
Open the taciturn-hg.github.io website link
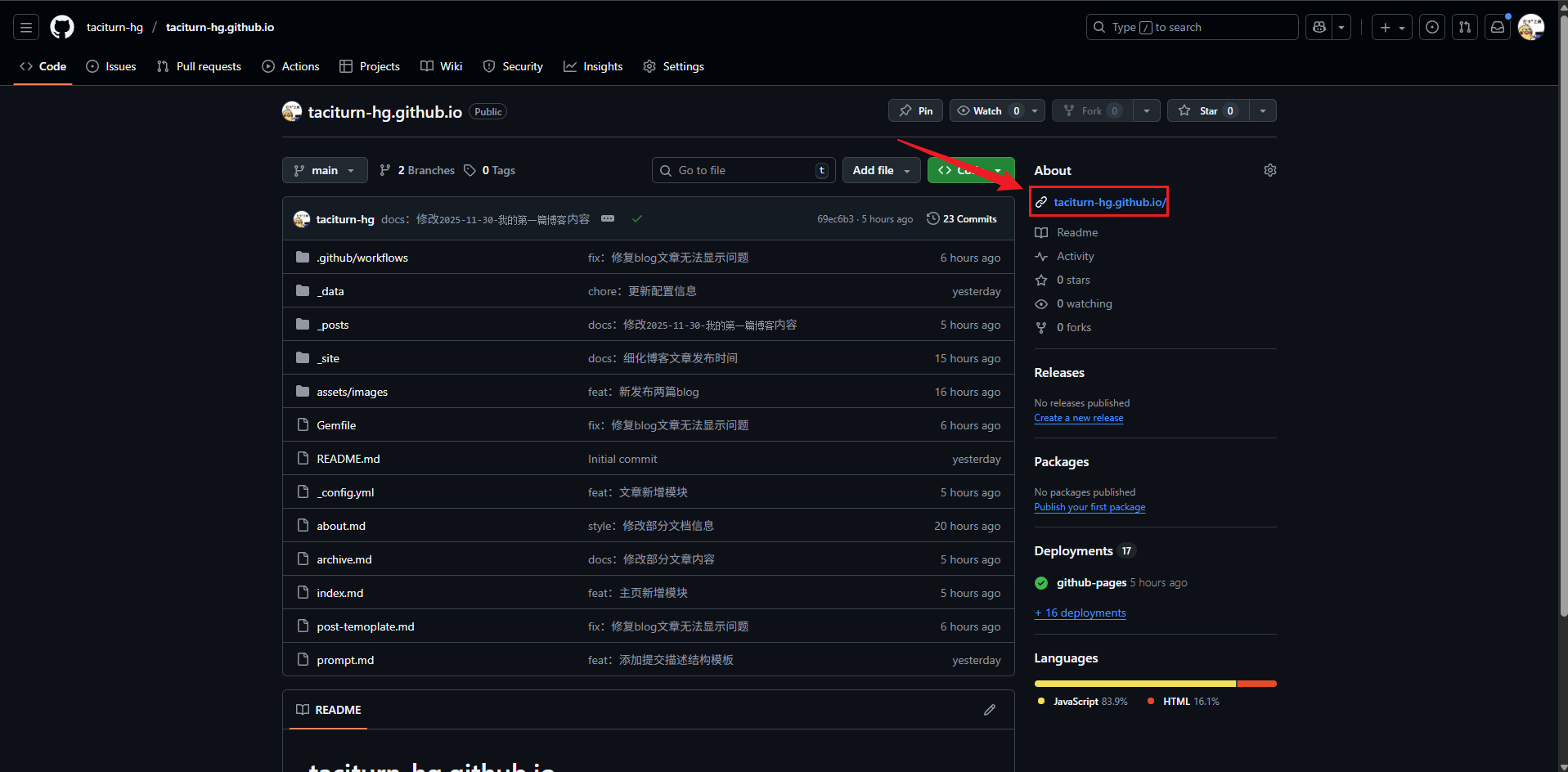(1109, 202)
